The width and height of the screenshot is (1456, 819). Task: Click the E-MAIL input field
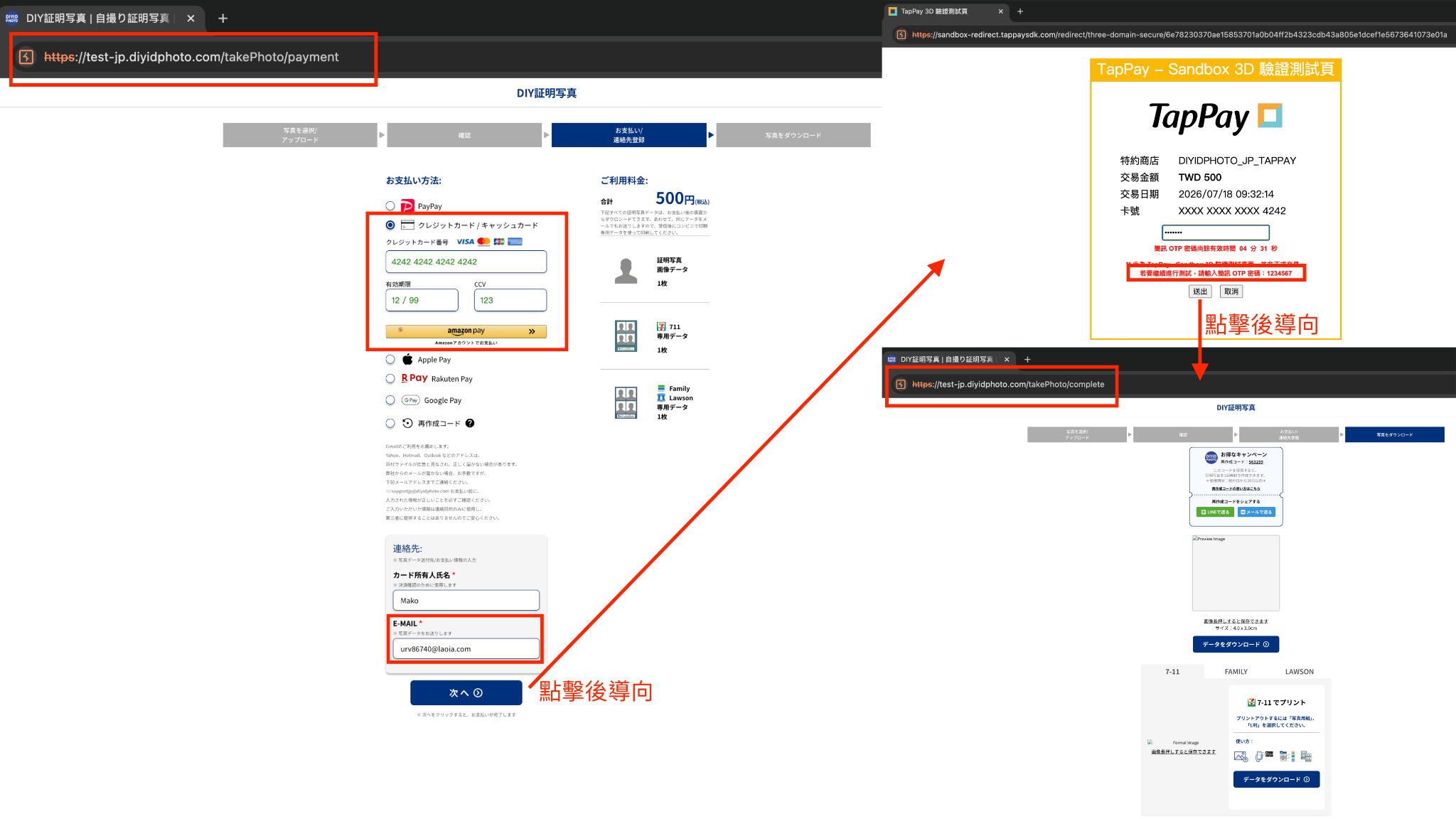click(466, 649)
